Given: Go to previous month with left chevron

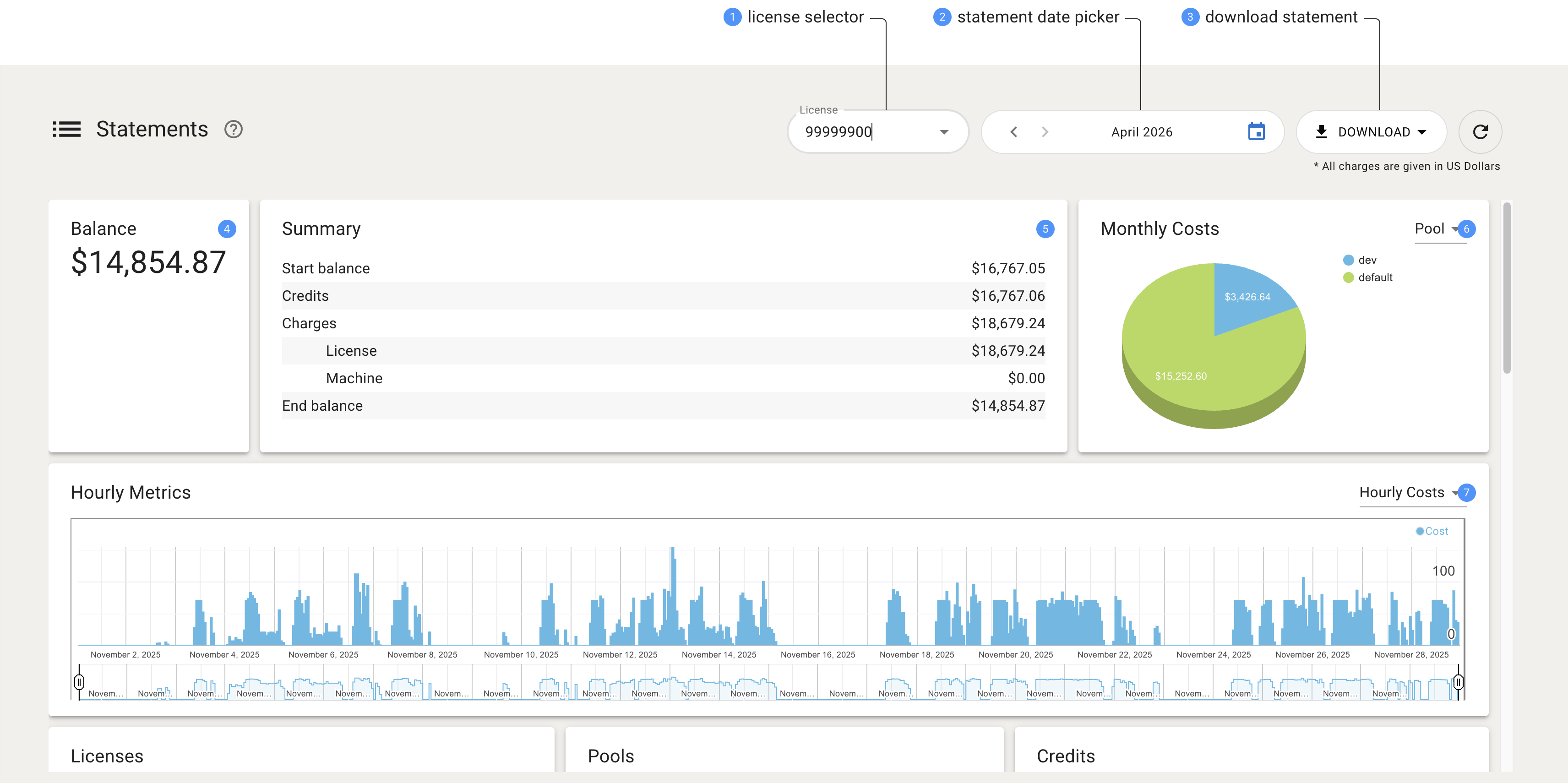Looking at the screenshot, I should (x=1013, y=131).
